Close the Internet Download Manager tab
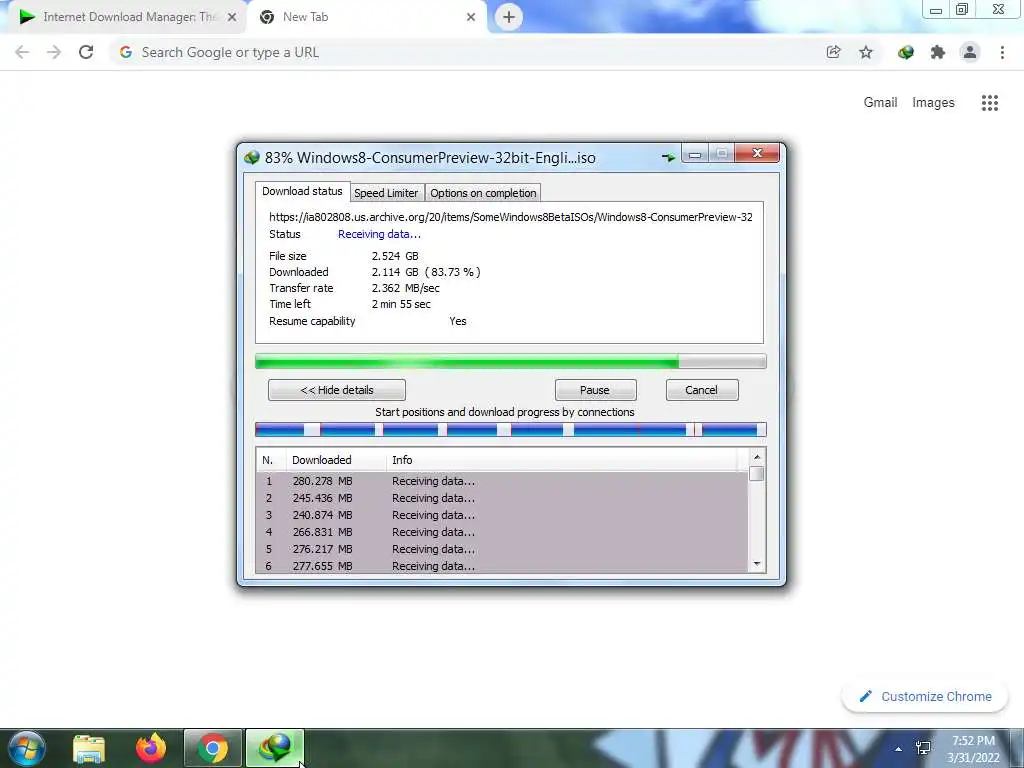The height and width of the screenshot is (768, 1024). click(x=232, y=17)
